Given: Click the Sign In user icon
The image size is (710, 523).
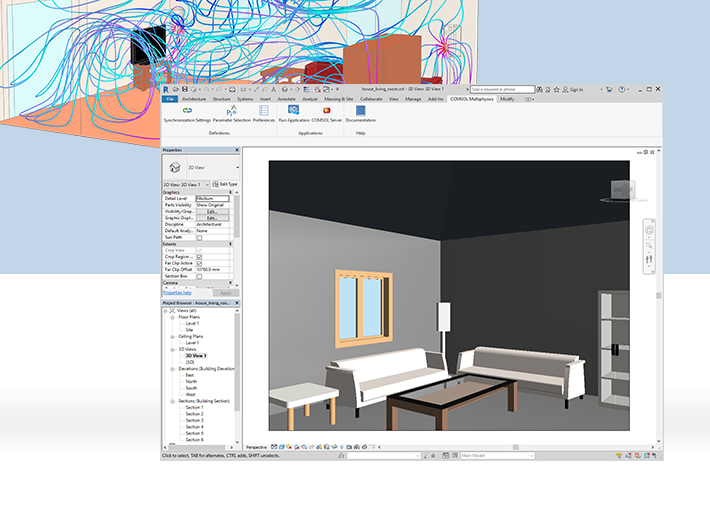Looking at the screenshot, I should 565,90.
